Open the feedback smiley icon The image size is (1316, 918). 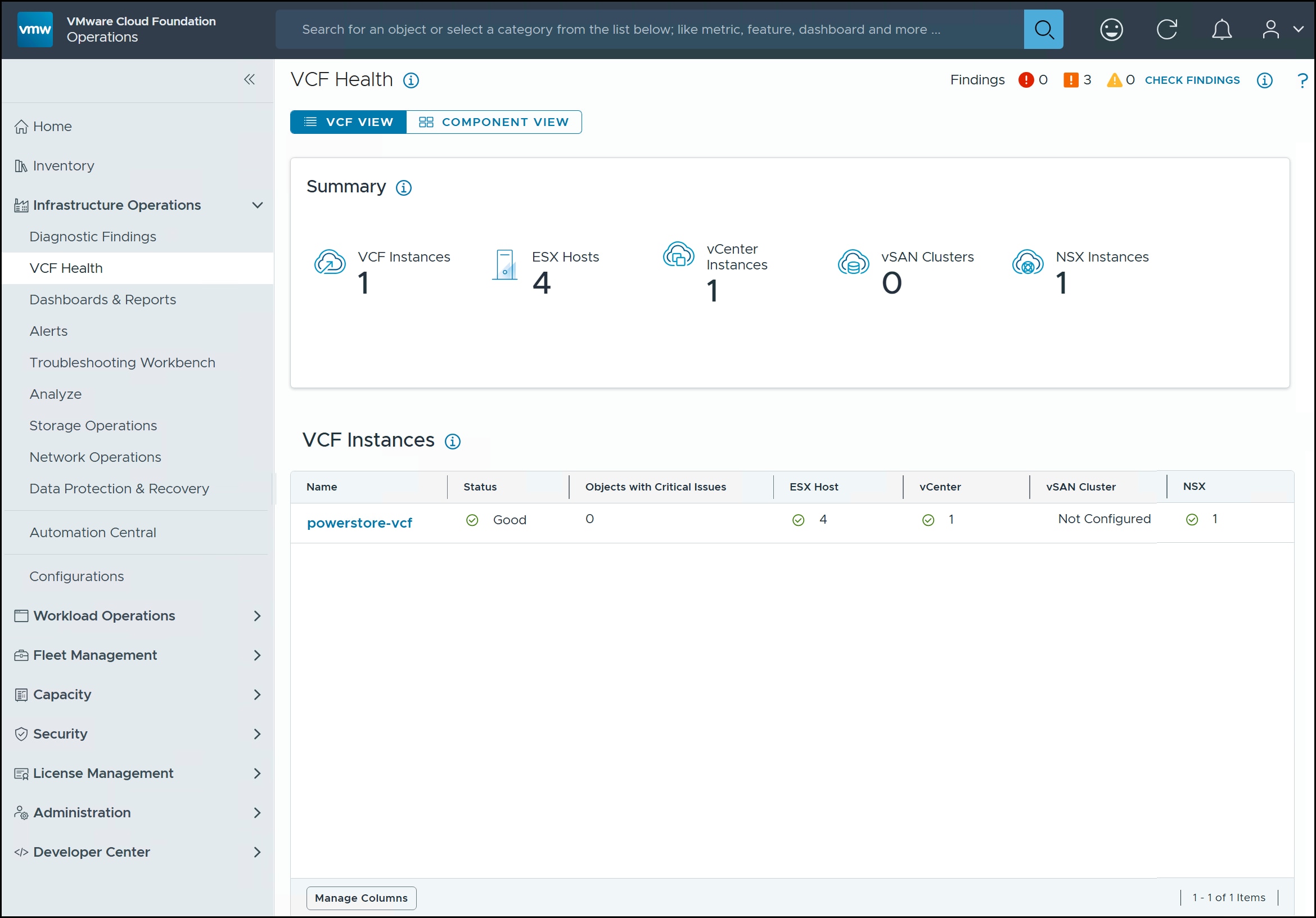1111,29
